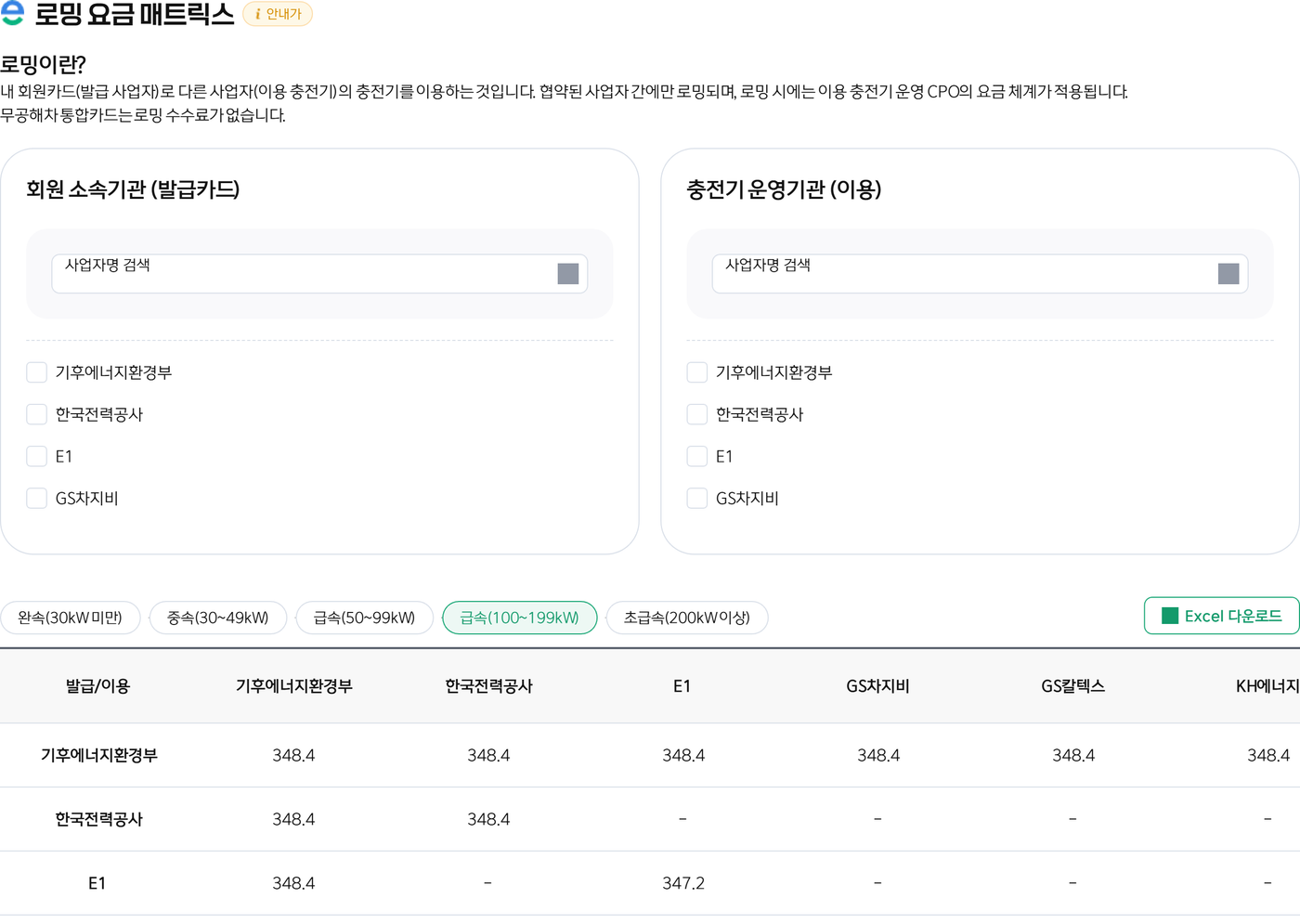The image size is (1300, 924).
Task: Click the 기후에너지환경부 row label in table
Action: [x=98, y=755]
